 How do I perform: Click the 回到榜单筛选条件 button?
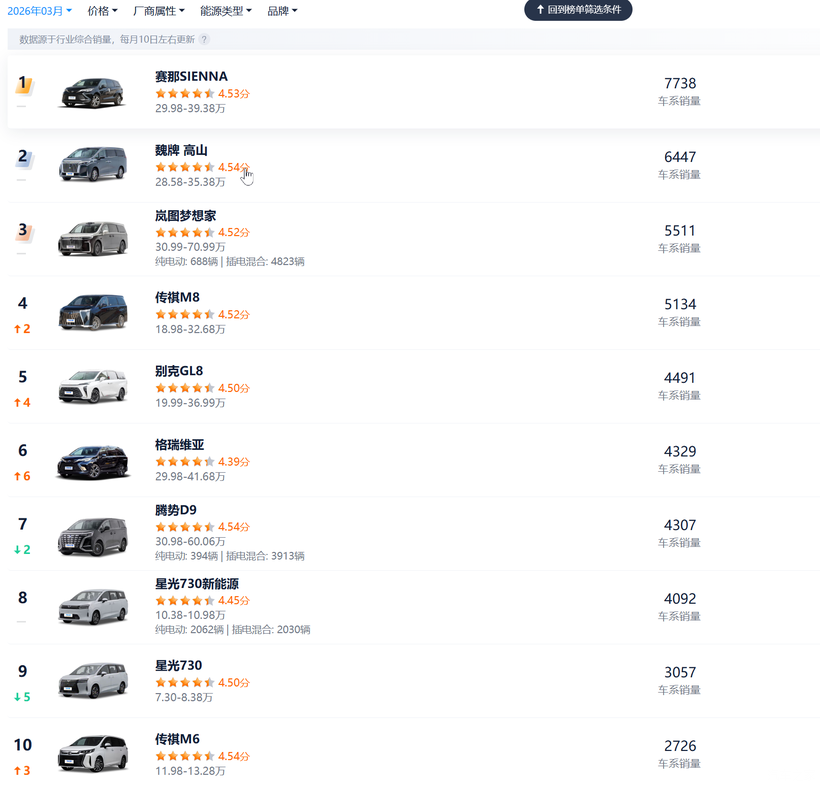point(578,10)
